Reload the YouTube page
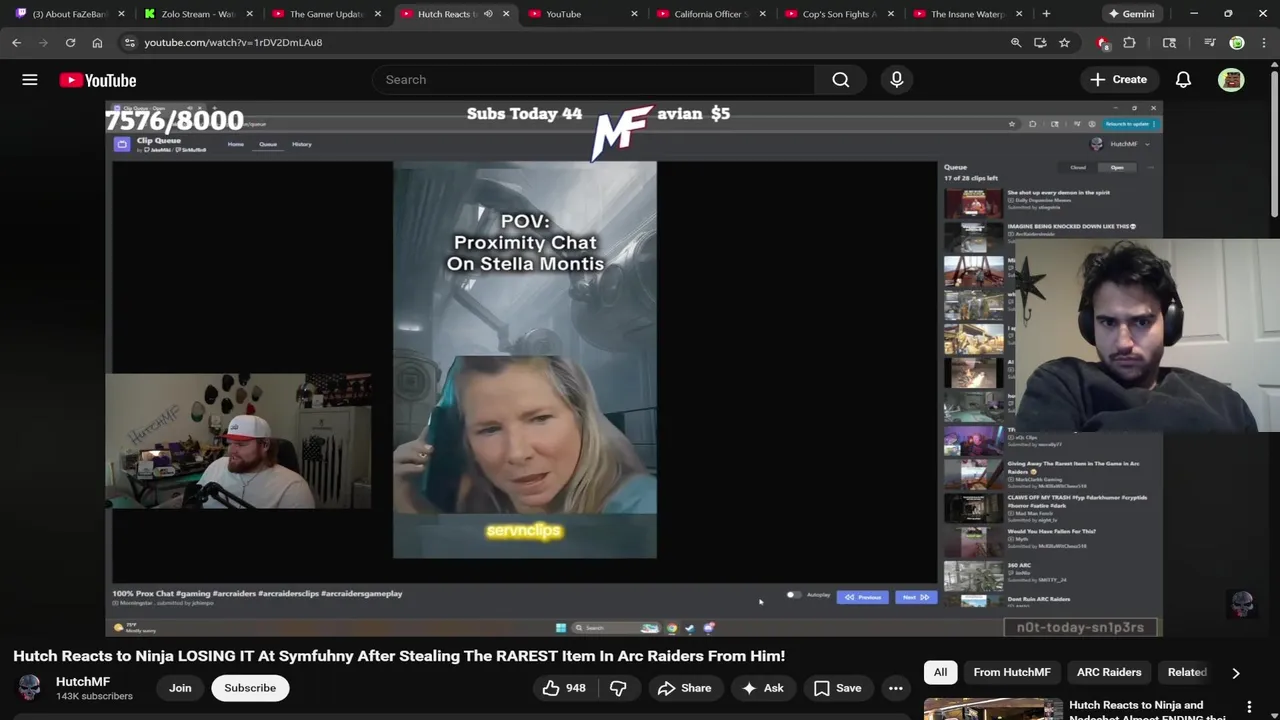Viewport: 1280px width, 720px height. (x=70, y=42)
